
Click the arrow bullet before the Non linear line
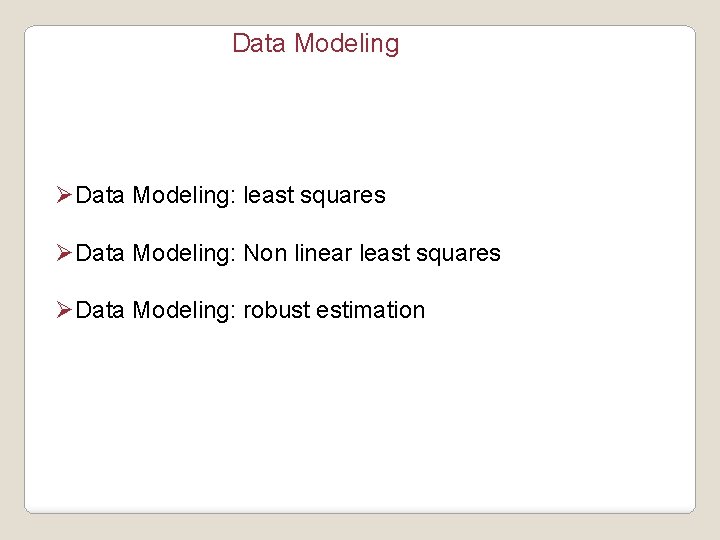click(64, 253)
